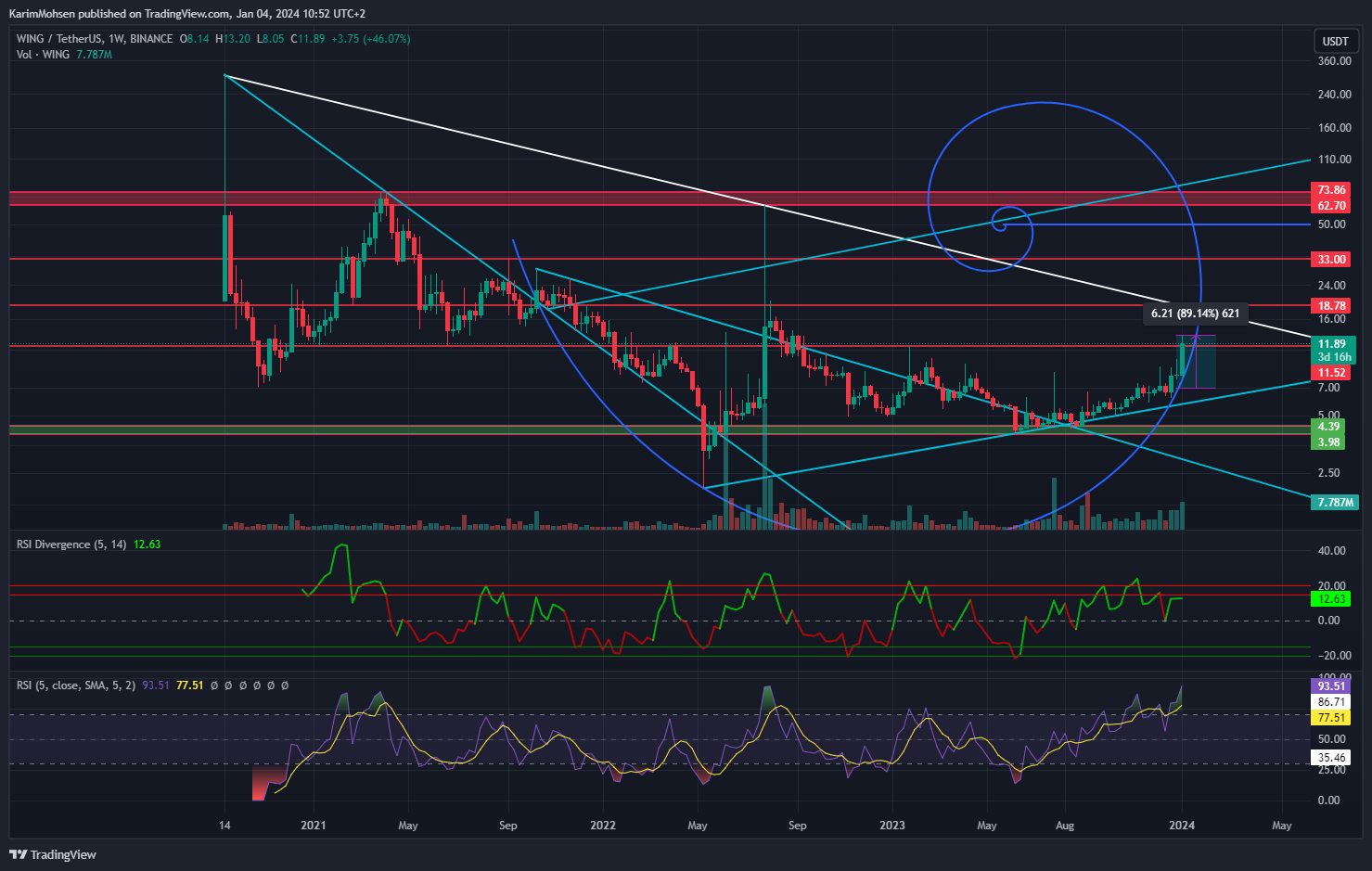Screen dimensions: 1372x871
Task: Click the 2022 time axis label
Action: point(603,826)
